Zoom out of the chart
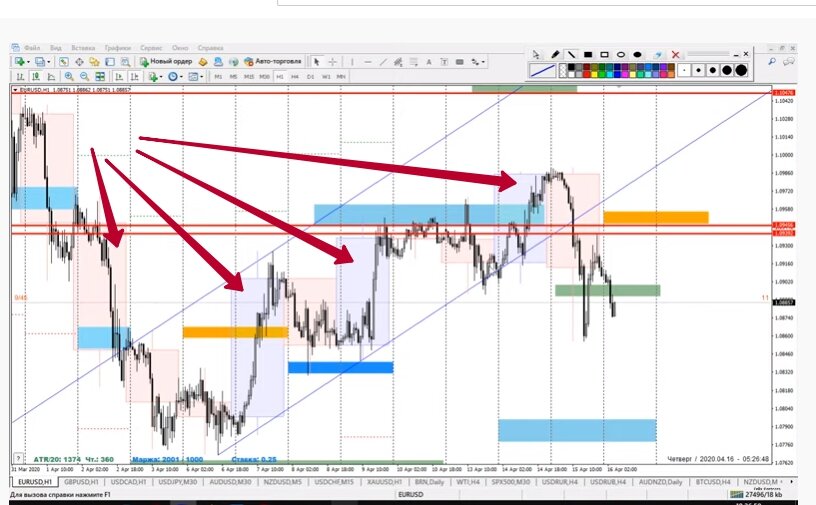Screen dimensions: 816x505 [84, 77]
